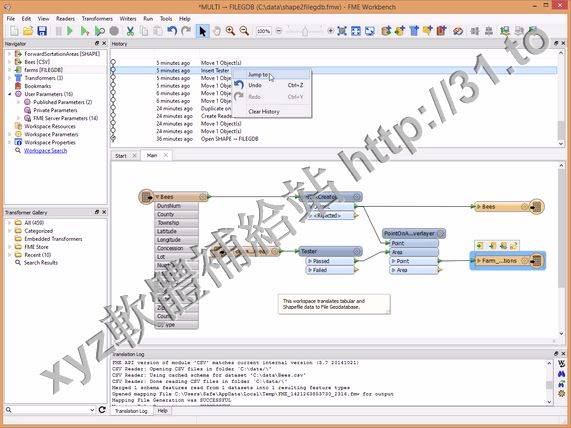Open PointOnAreaOverlayer properties gear

coord(441,233)
